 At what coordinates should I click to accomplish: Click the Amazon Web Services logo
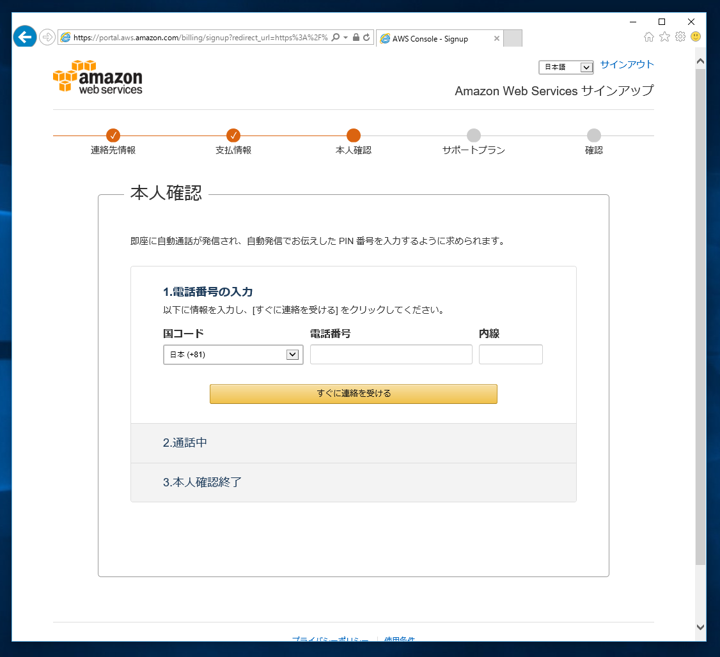(98, 77)
